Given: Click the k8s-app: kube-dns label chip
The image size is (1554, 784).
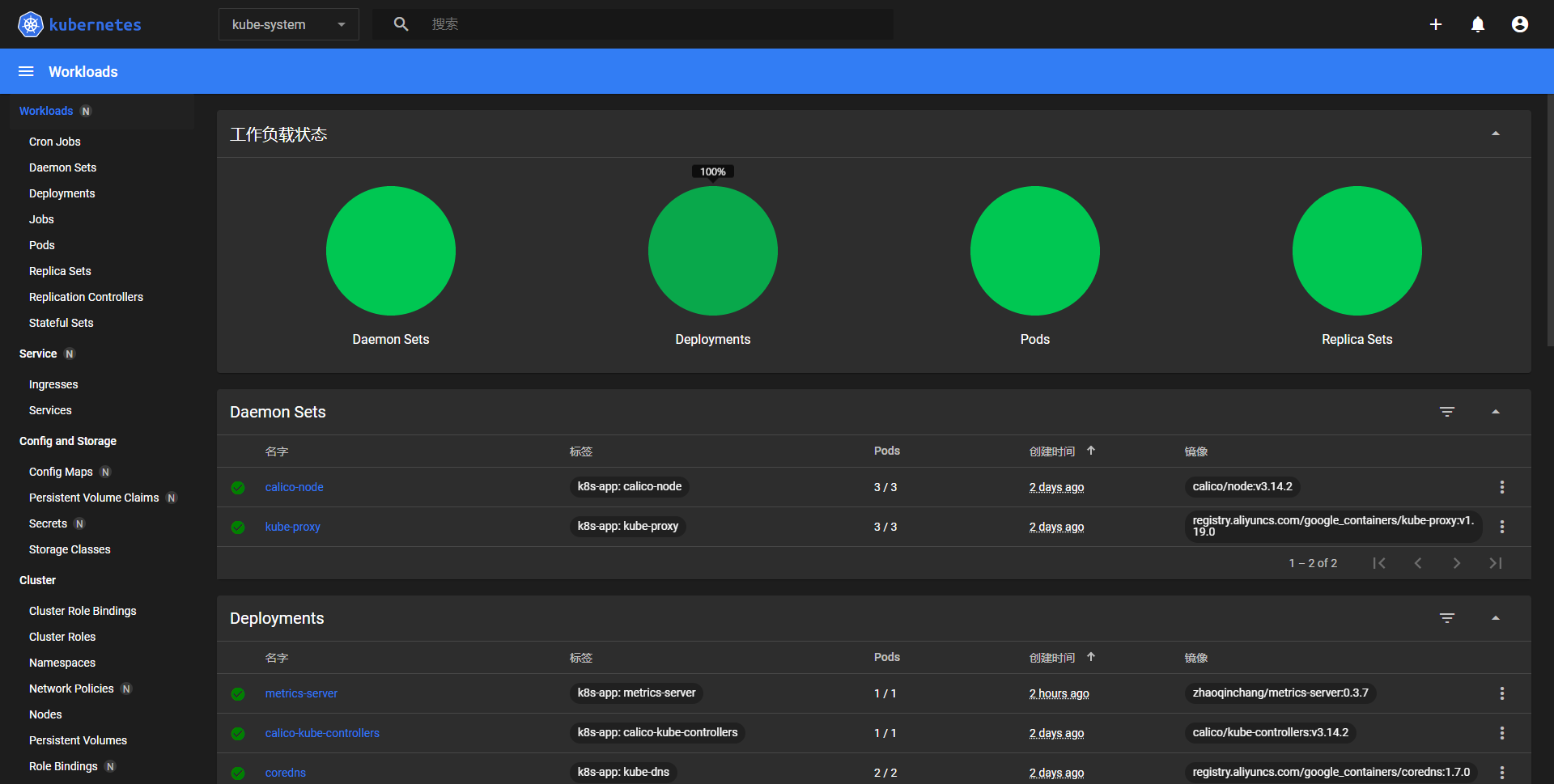Looking at the screenshot, I should tap(623, 772).
